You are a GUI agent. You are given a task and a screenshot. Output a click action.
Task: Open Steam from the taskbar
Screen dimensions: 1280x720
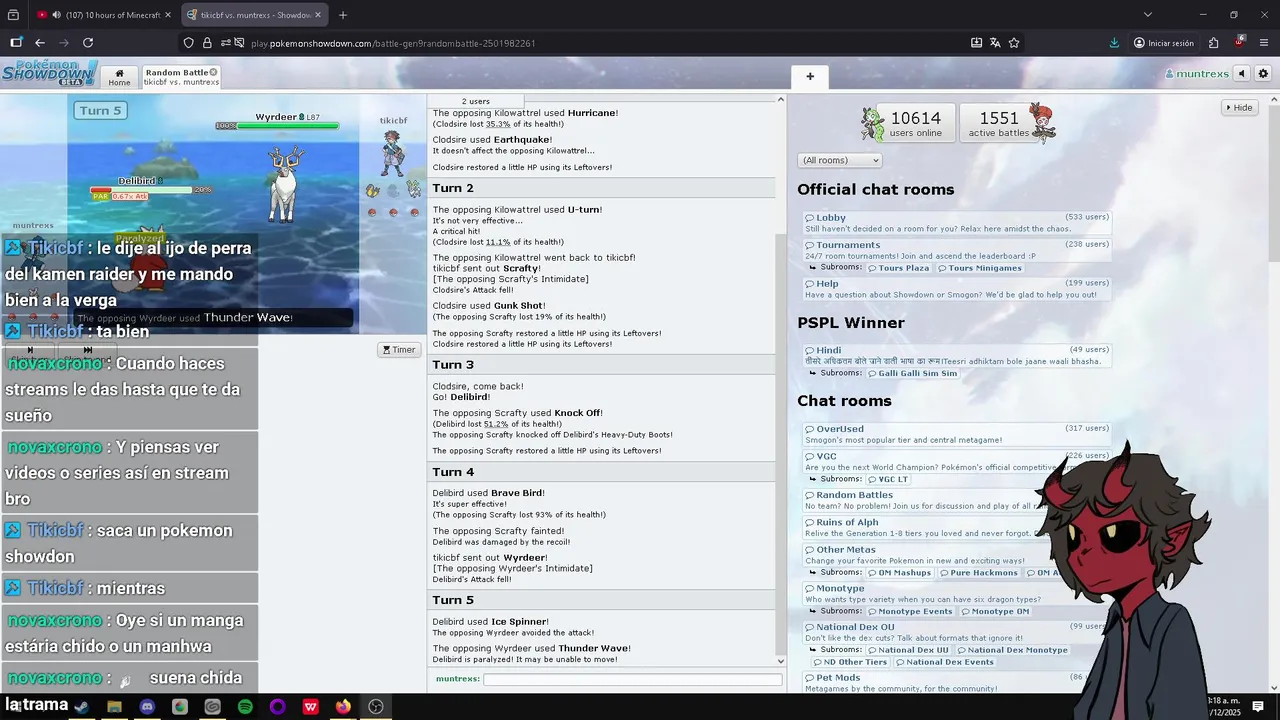(81, 706)
